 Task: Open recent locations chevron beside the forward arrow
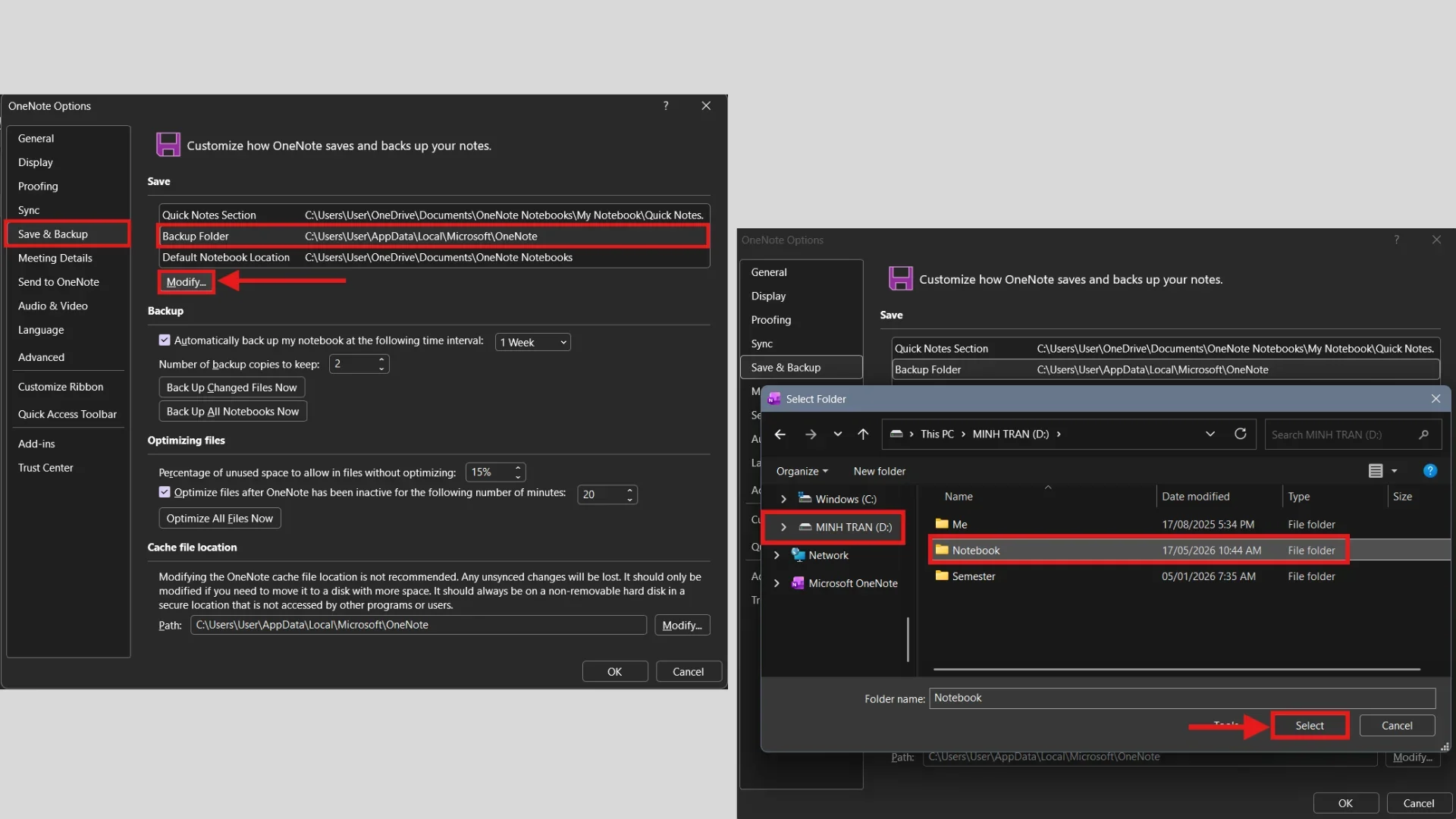pos(837,435)
